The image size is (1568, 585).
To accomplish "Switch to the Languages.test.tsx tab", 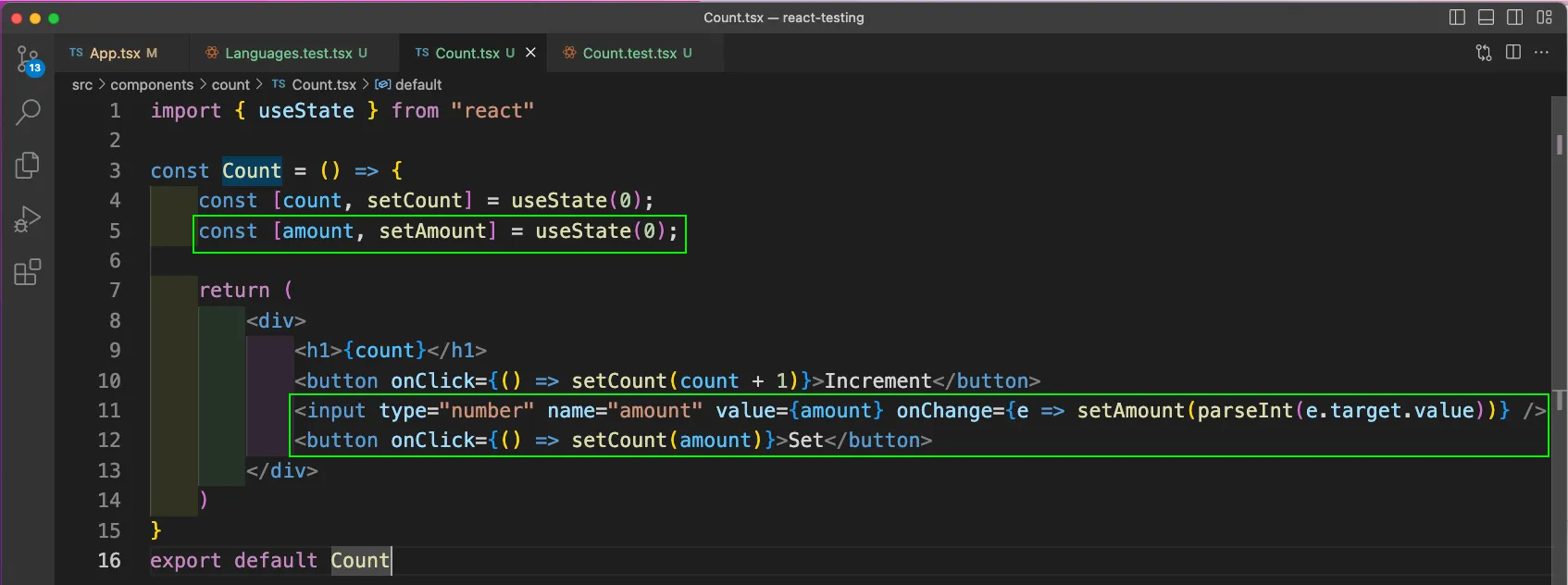I will (x=295, y=53).
